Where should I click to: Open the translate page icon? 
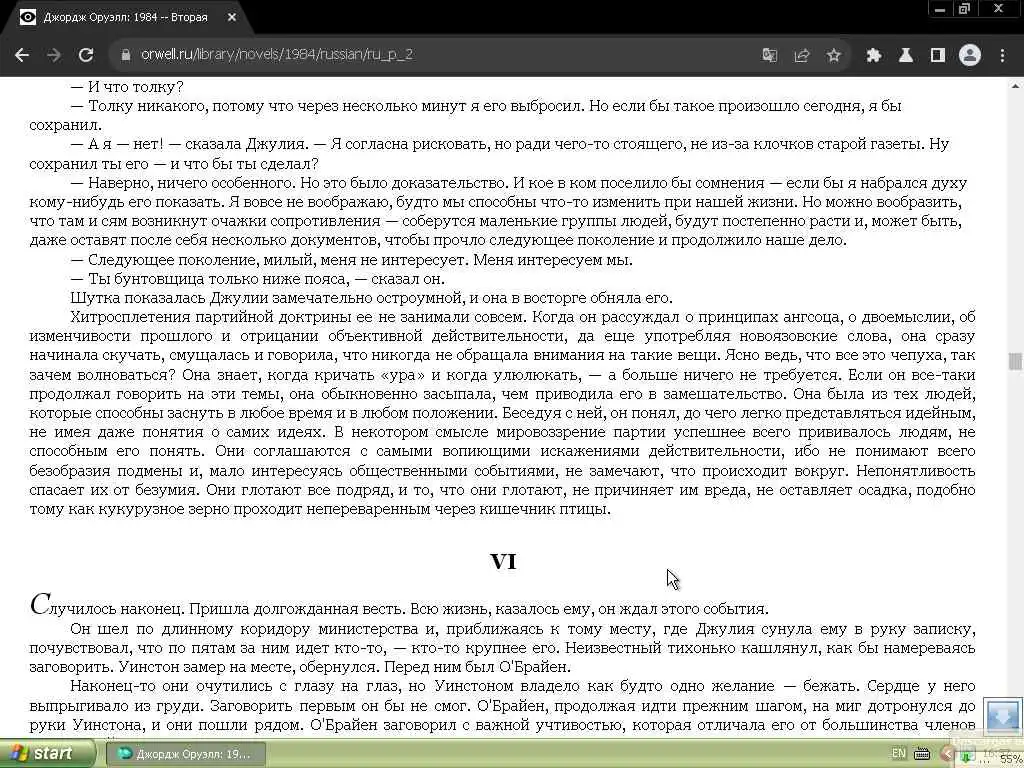(770, 56)
